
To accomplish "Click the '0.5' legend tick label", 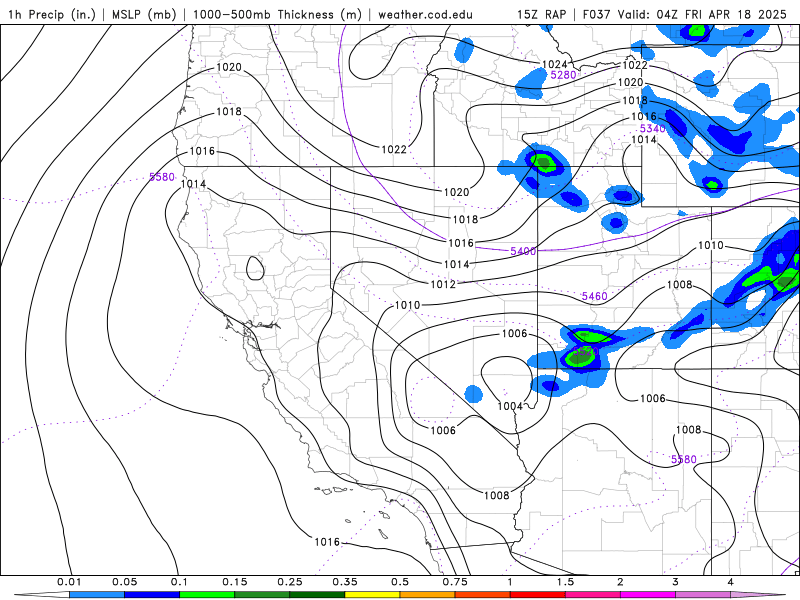I will point(400,582).
